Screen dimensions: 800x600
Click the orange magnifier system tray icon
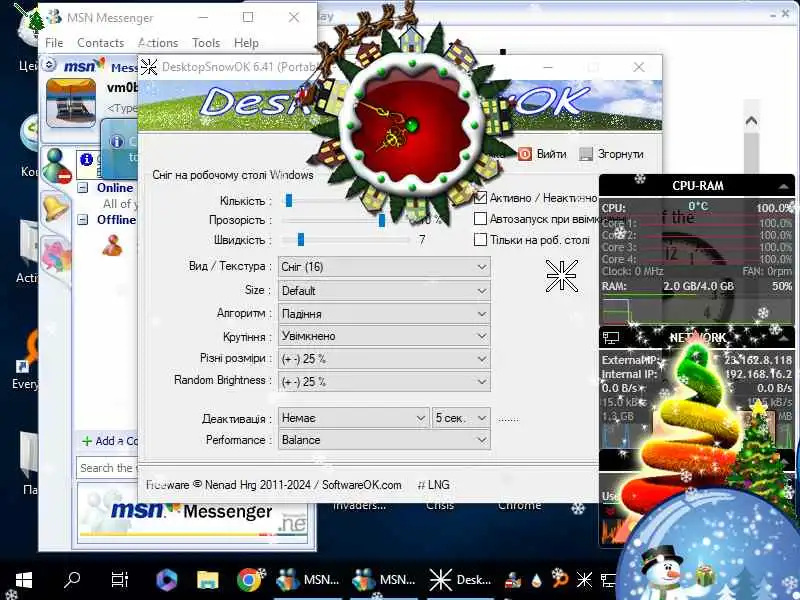(x=560, y=579)
